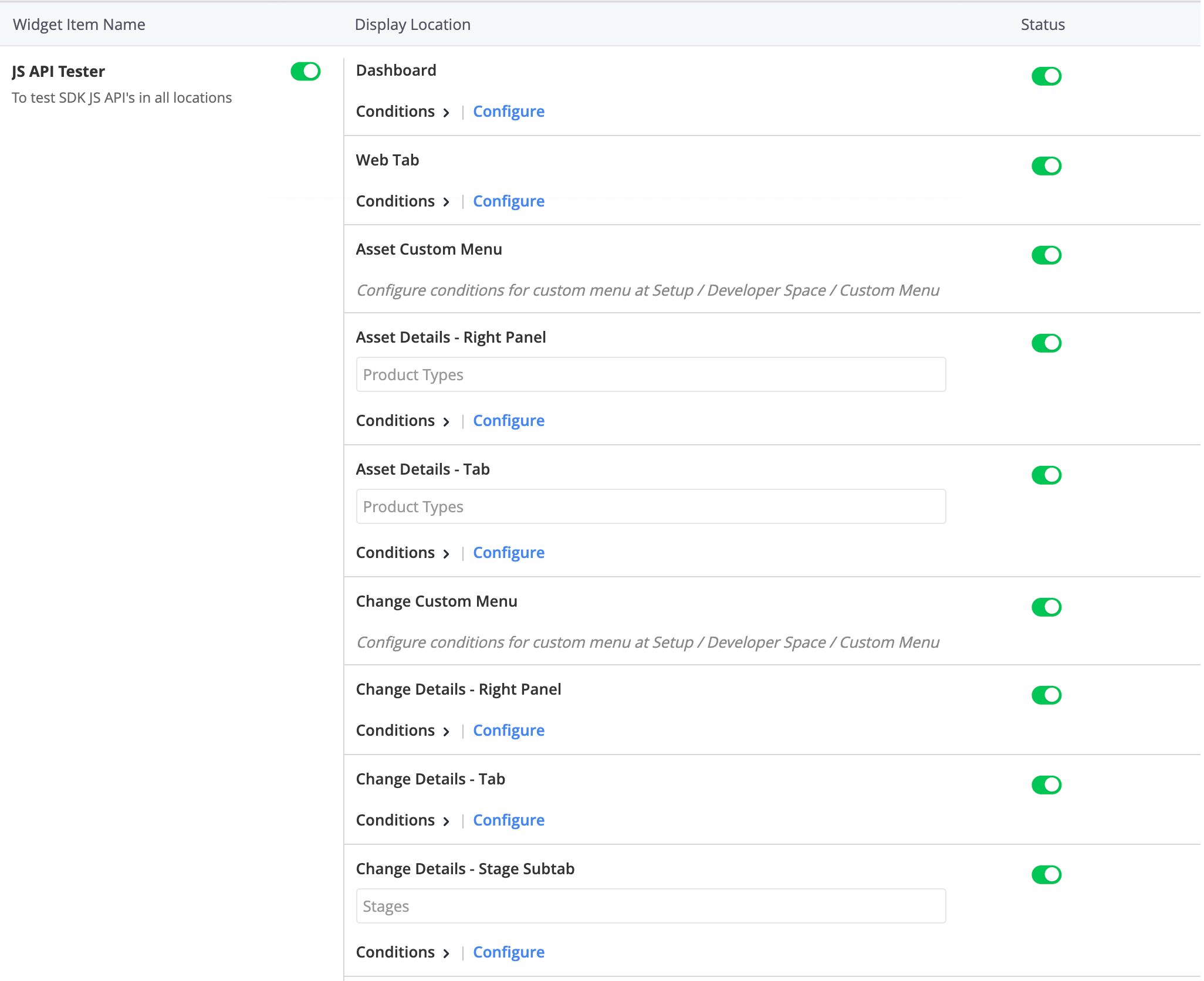Expand Conditions for Change Details - Tab
1204x981 pixels.
403,820
